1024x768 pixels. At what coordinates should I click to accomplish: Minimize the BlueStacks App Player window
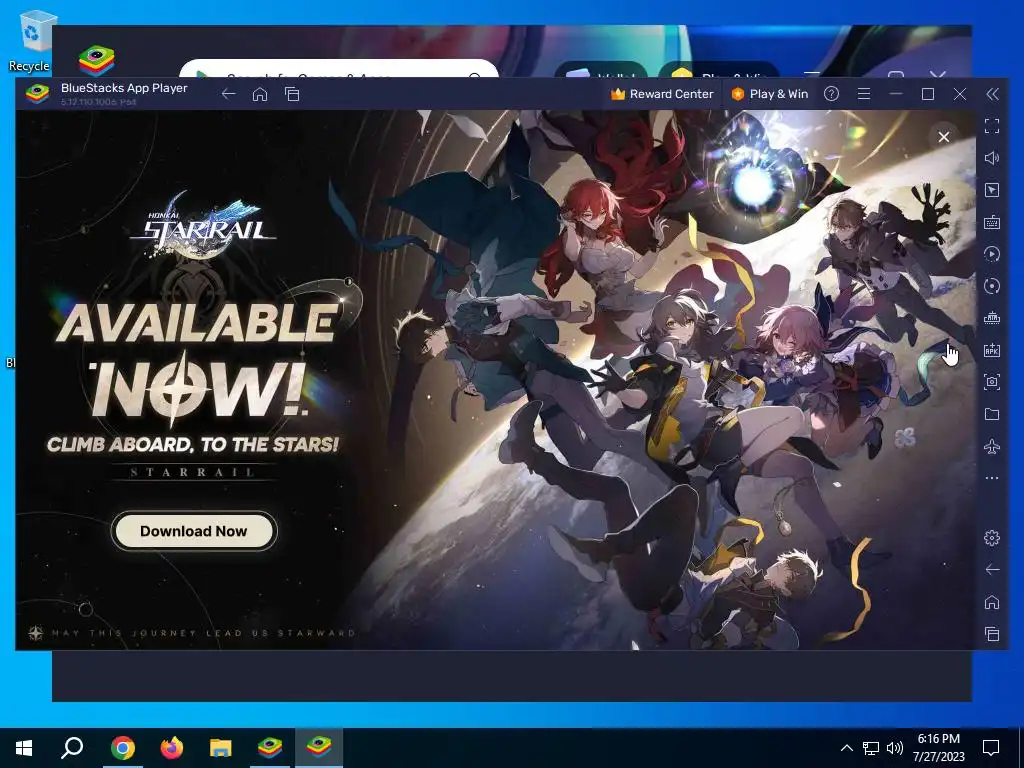[x=895, y=94]
